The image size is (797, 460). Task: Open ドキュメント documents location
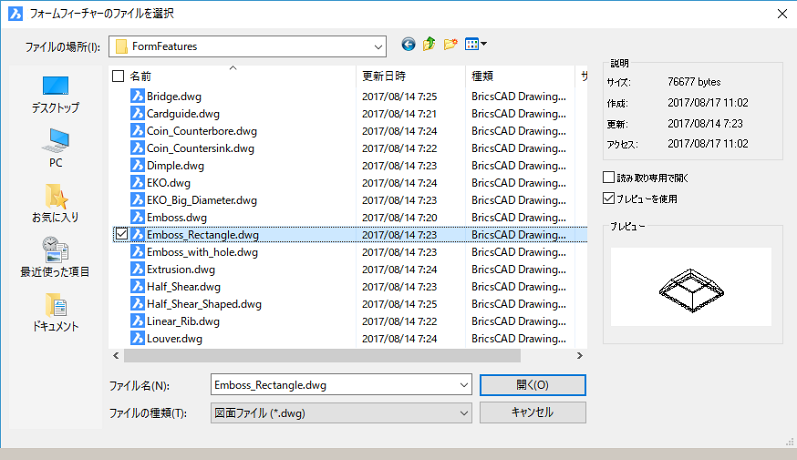(55, 311)
